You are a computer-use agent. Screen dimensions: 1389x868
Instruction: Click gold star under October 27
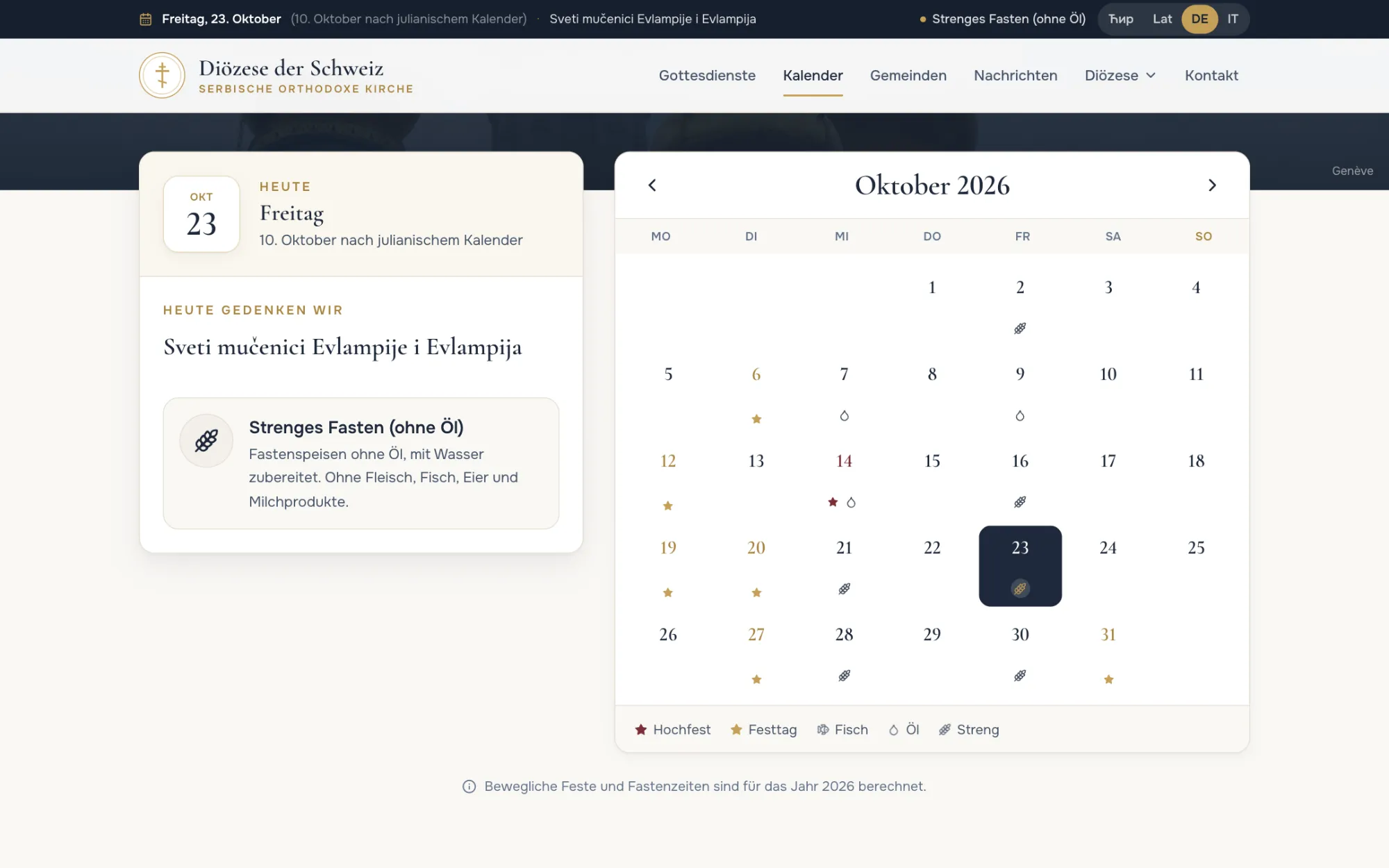pyautogui.click(x=756, y=679)
